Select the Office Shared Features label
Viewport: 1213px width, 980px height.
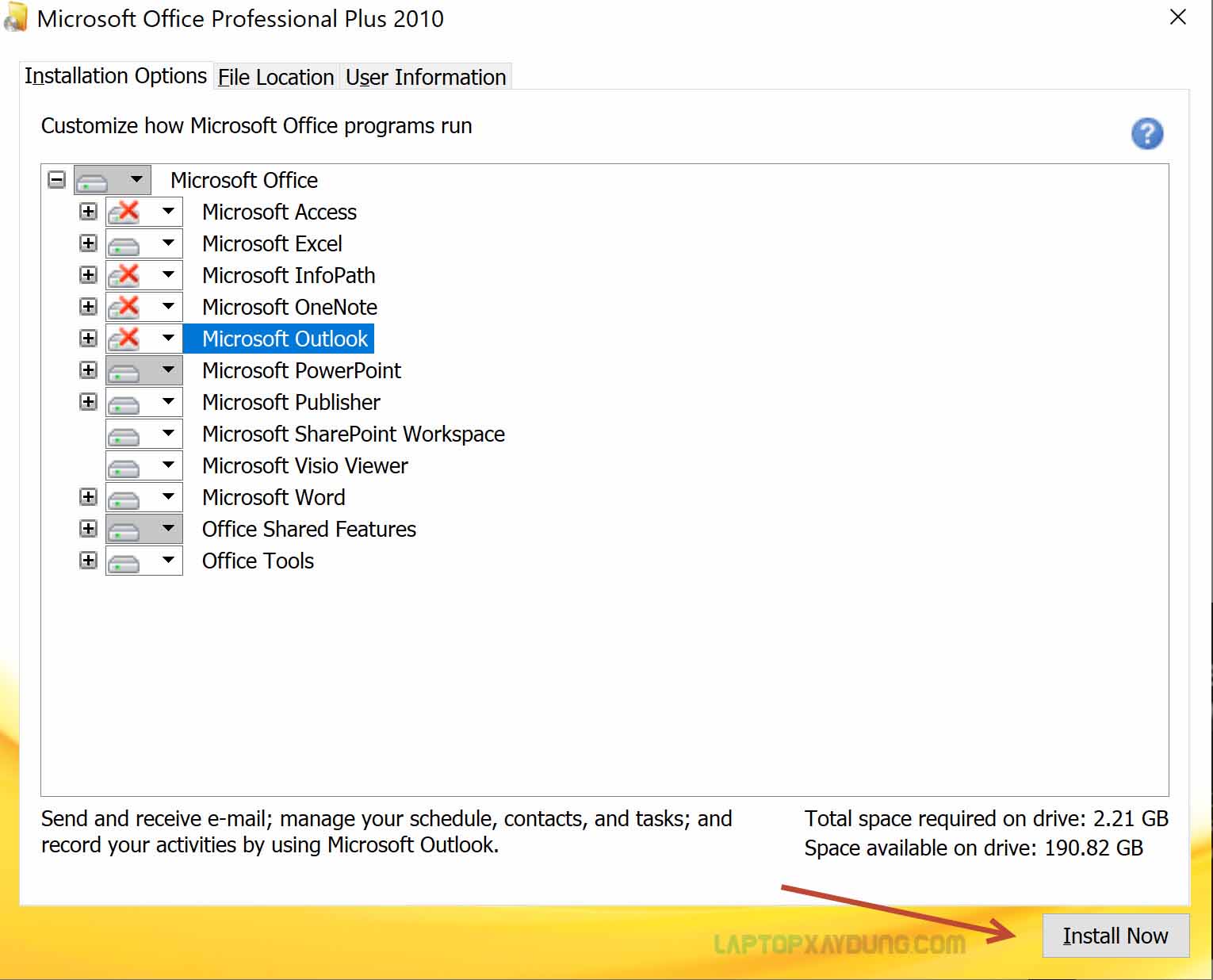[308, 529]
